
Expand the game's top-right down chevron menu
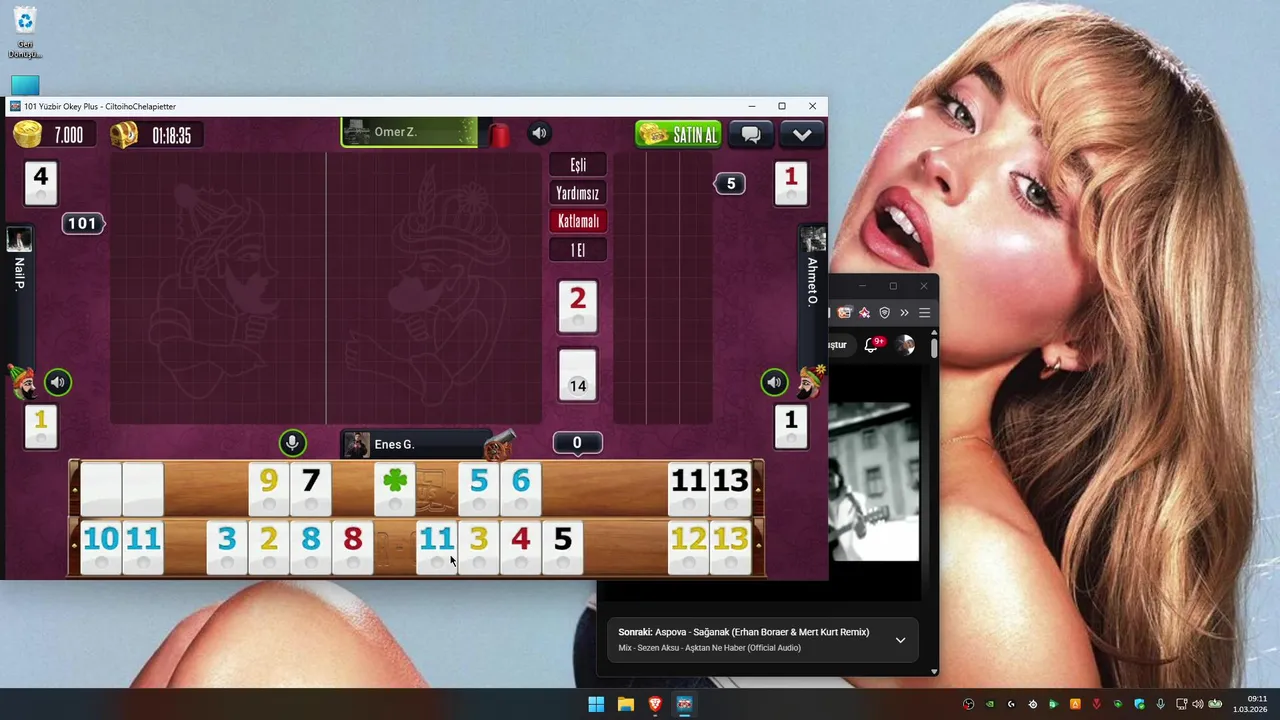(802, 134)
